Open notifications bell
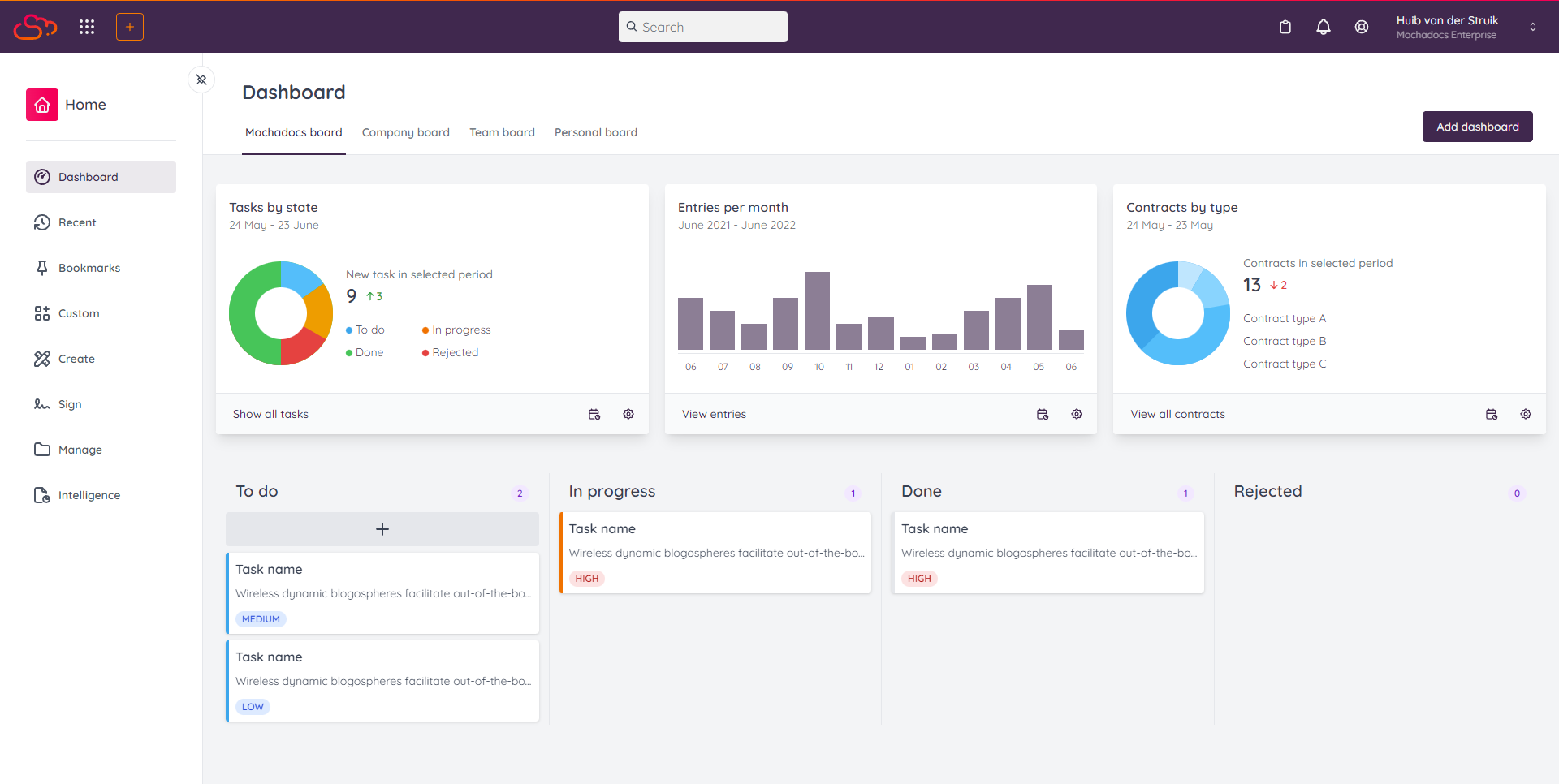Screen dimensions: 1559x784 pos(1324,27)
